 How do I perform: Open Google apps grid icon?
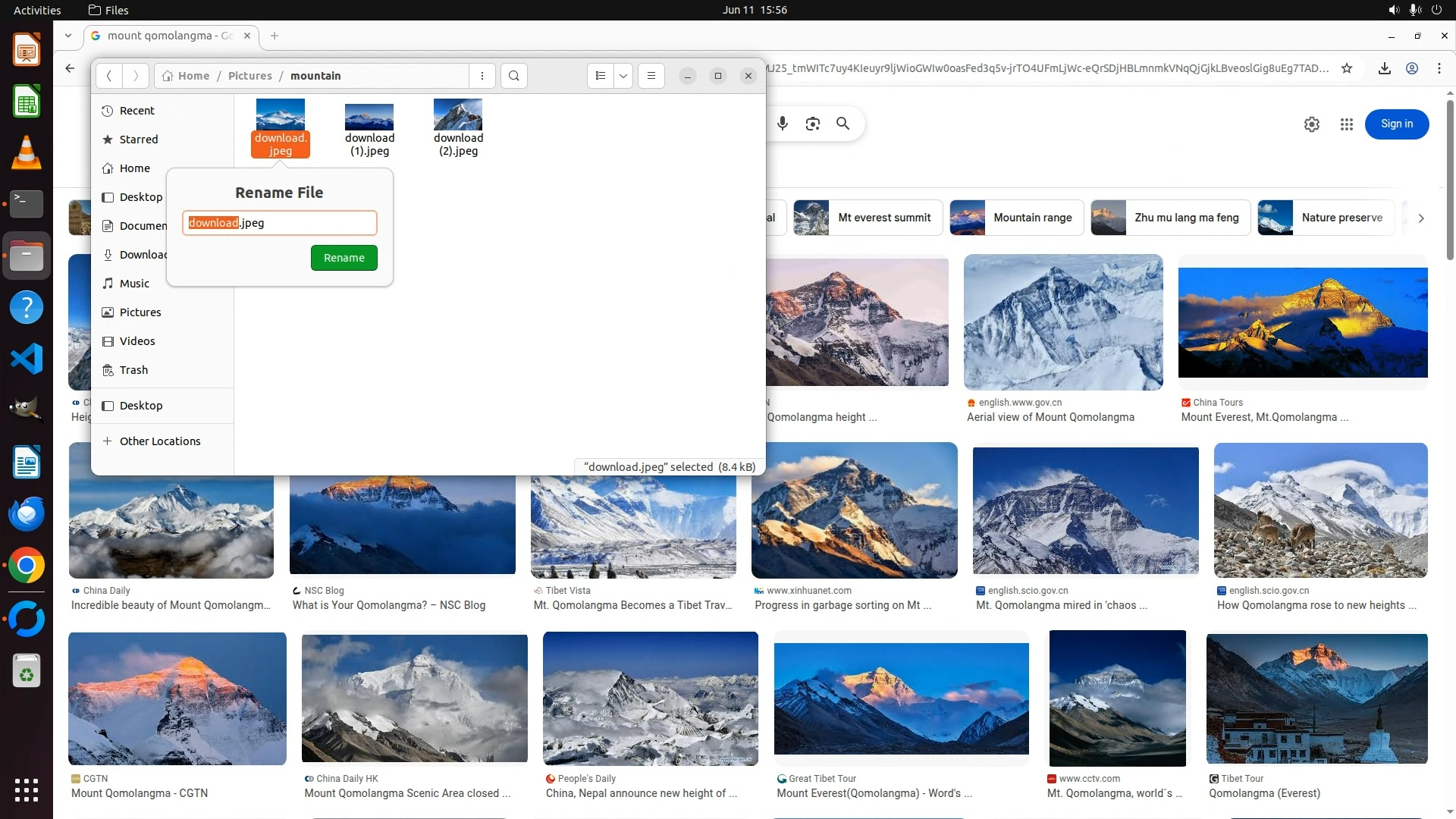pos(1346,124)
